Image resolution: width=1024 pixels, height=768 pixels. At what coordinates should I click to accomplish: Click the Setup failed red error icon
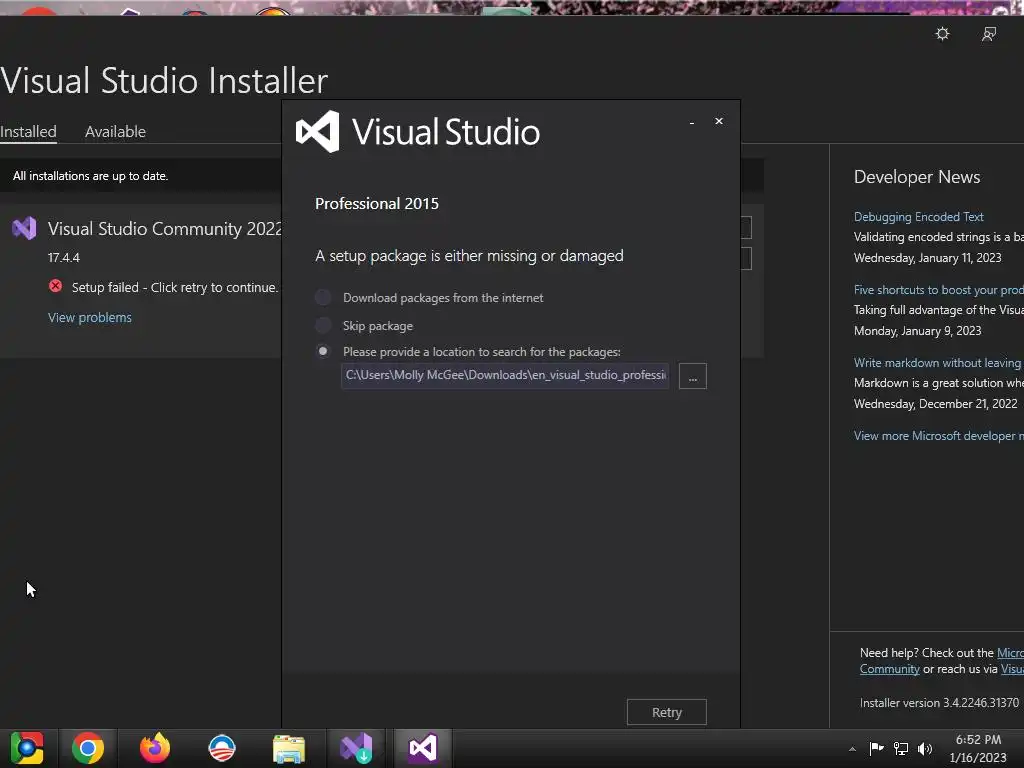(56, 286)
